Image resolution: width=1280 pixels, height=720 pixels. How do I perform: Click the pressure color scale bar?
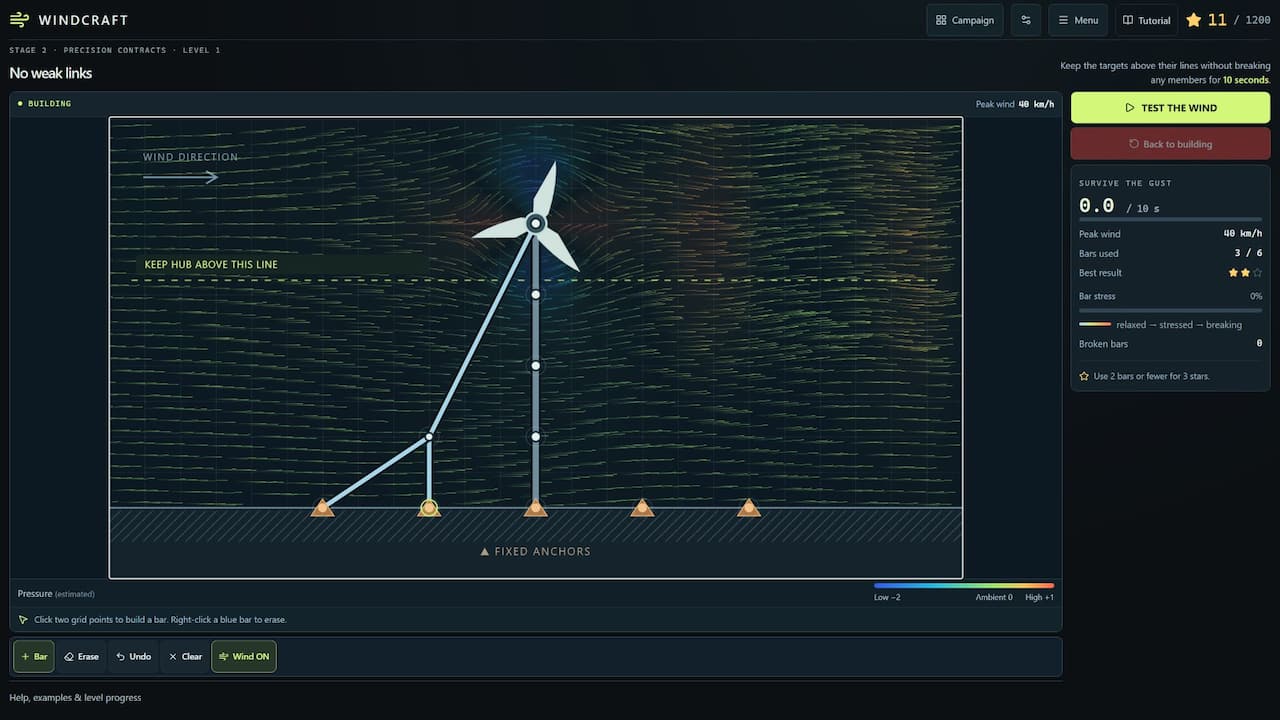coord(964,585)
